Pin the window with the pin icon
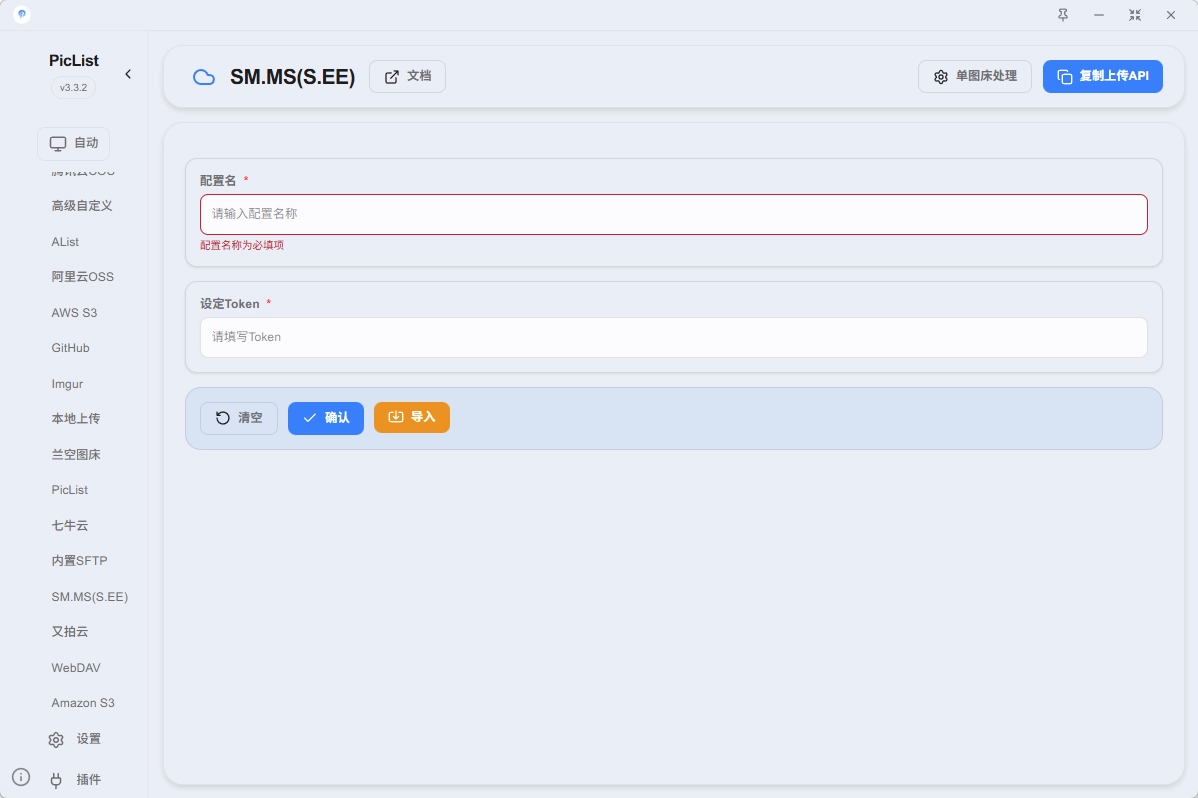Screen dimensions: 1198x798 [x=1063, y=15]
